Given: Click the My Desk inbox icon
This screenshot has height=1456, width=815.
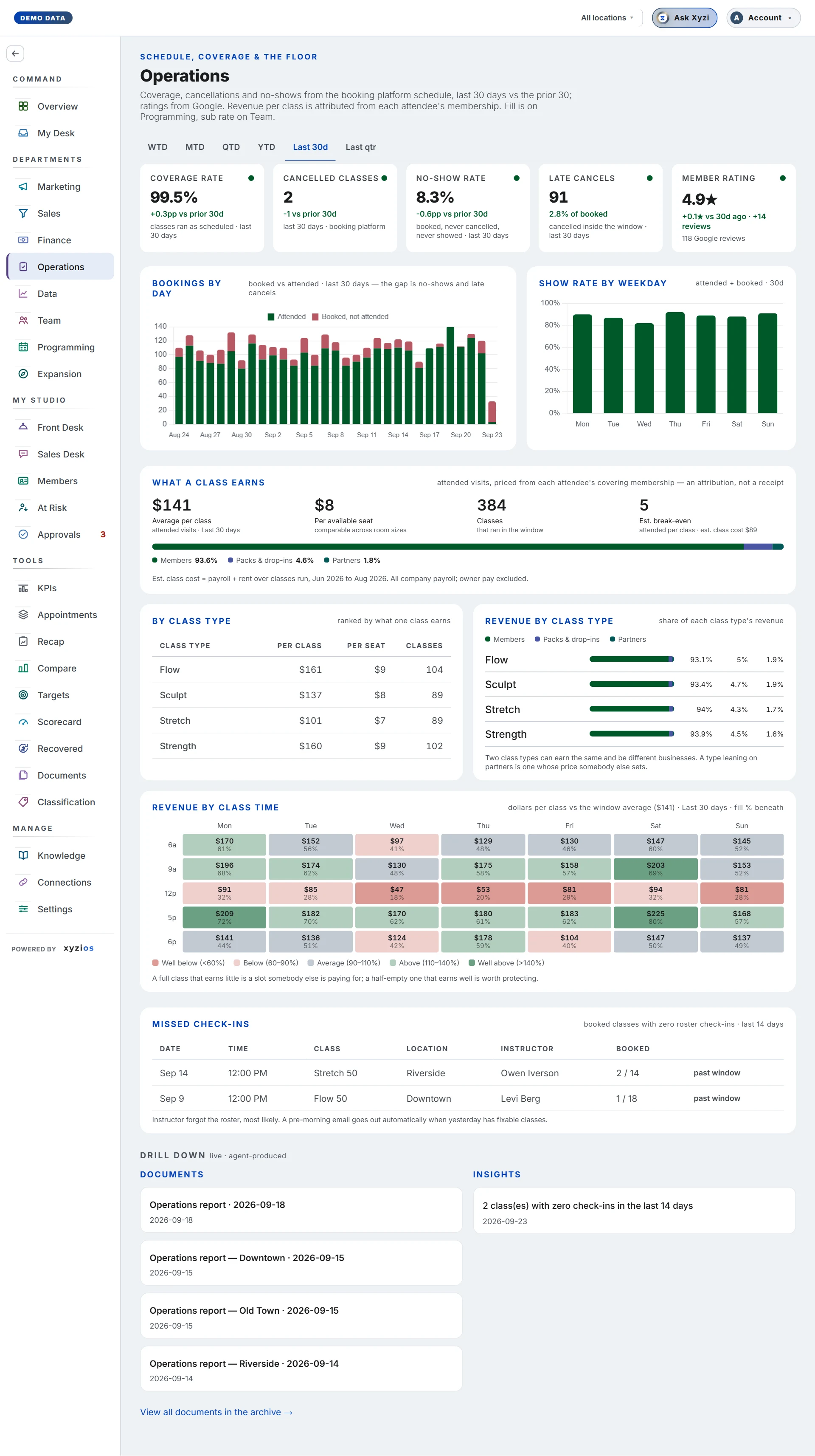Looking at the screenshot, I should pos(23,133).
